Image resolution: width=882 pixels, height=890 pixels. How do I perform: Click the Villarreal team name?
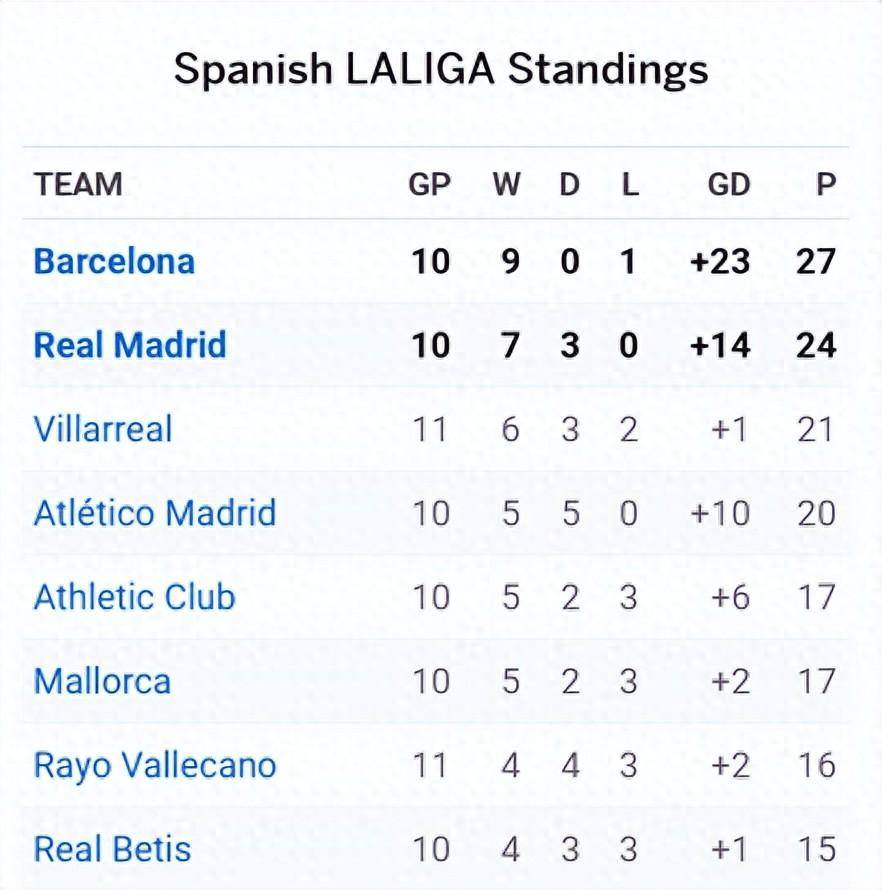click(103, 429)
